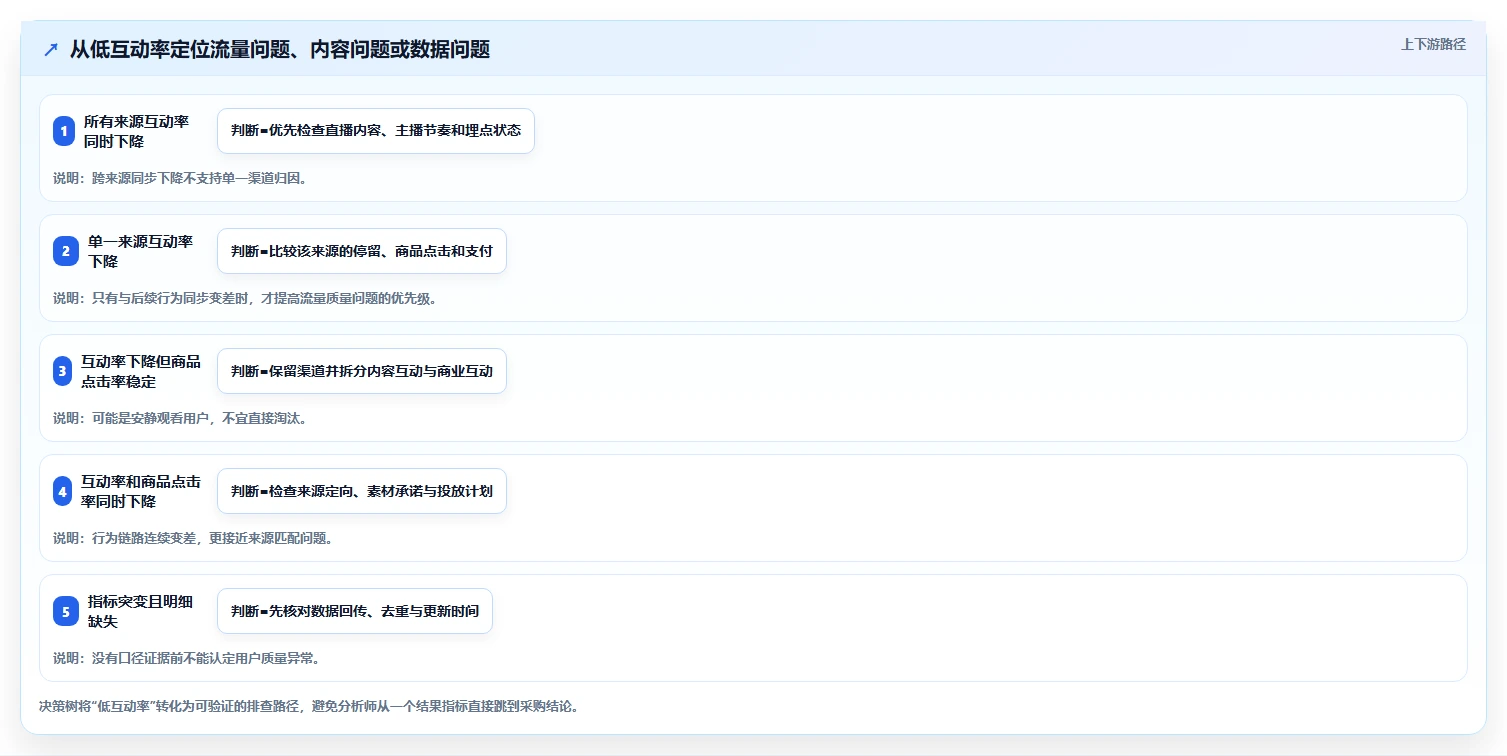Image resolution: width=1507 pixels, height=756 pixels.
Task: Click the arrow icon beside the panel title
Action: (x=51, y=49)
